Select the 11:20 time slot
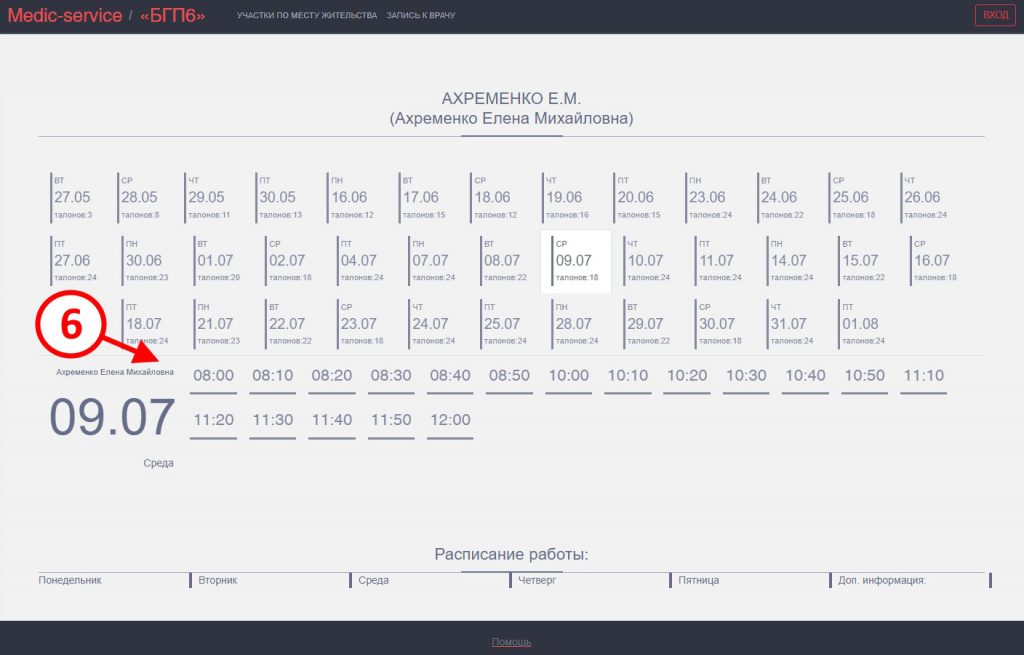This screenshot has width=1024, height=655. (213, 421)
